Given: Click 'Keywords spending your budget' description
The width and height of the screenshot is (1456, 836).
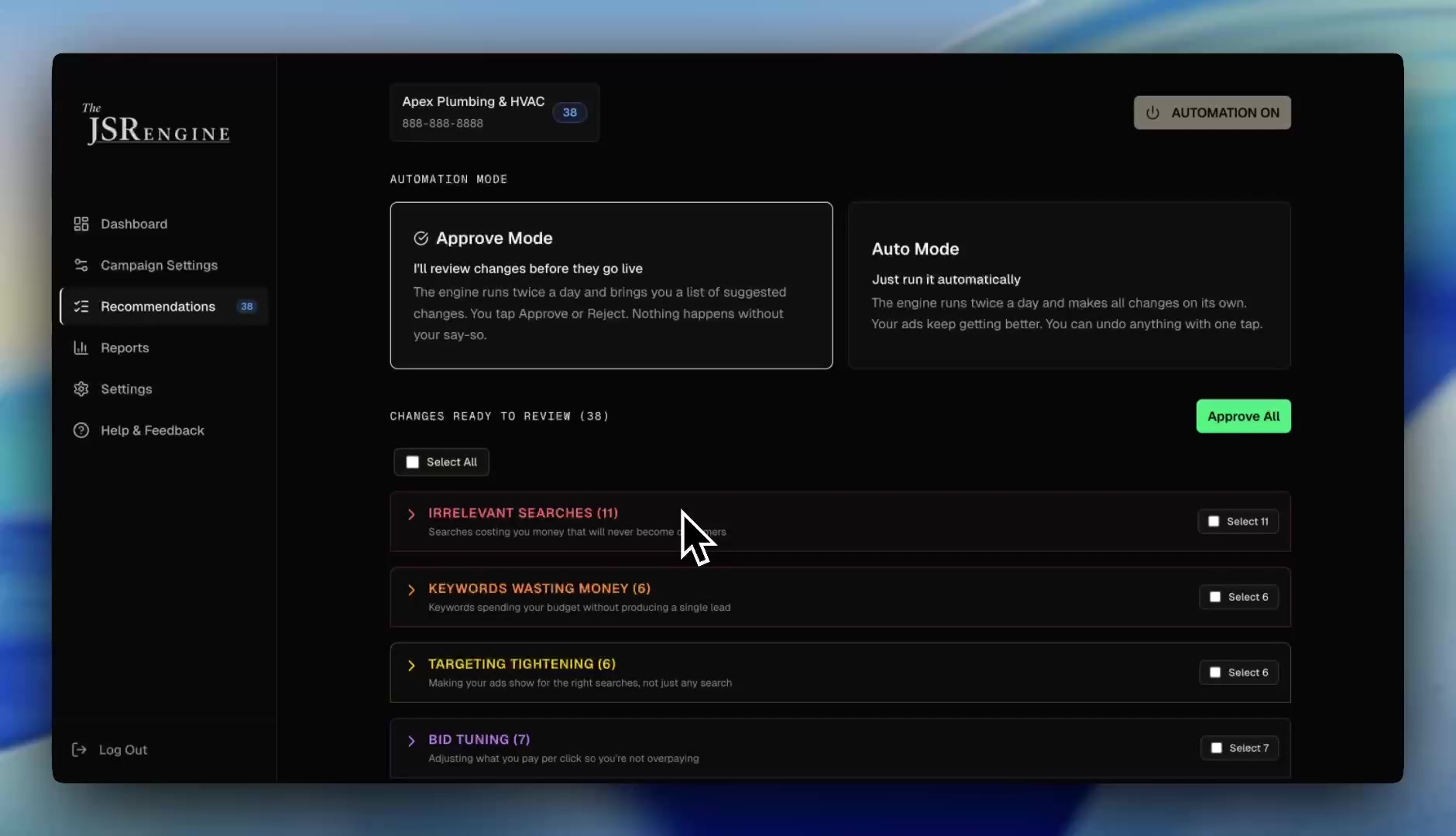Looking at the screenshot, I should click(579, 608).
